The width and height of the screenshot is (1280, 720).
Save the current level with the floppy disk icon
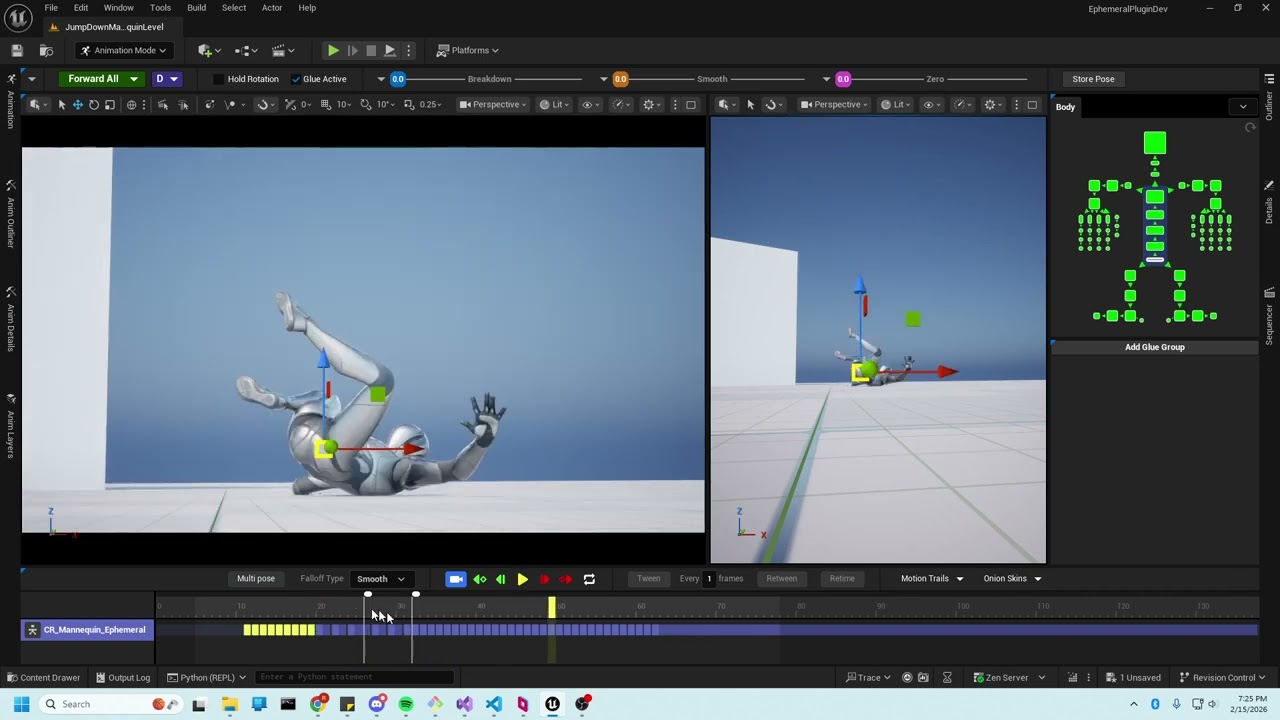tap(17, 50)
